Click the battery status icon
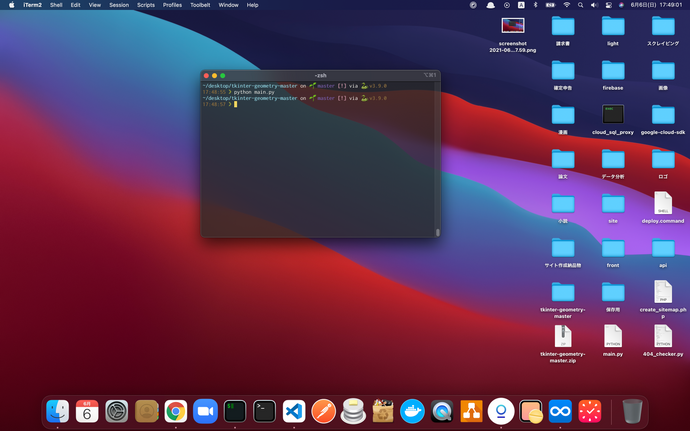 [x=551, y=5]
